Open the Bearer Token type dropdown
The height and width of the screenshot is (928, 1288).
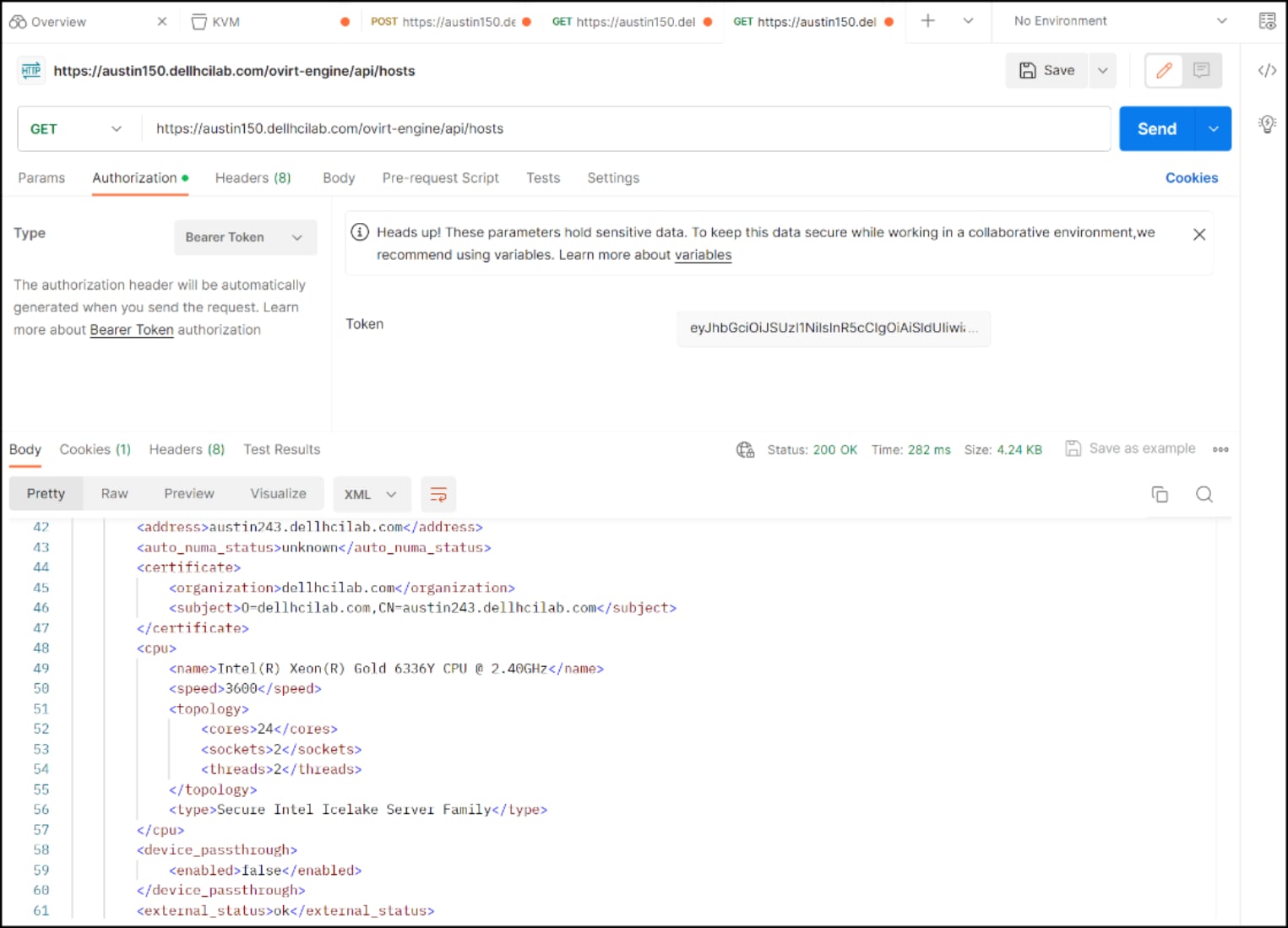coord(245,237)
